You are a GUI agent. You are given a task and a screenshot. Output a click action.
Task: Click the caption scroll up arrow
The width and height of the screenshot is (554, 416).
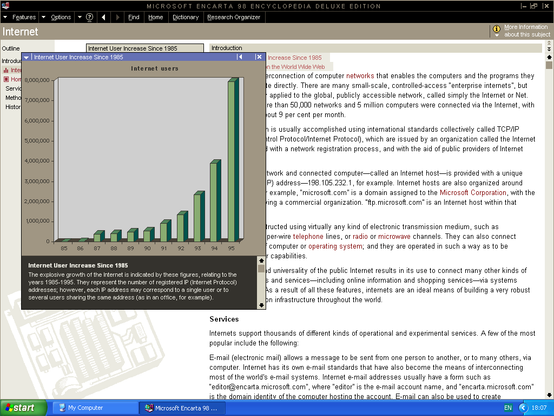pyautogui.click(x=261, y=260)
